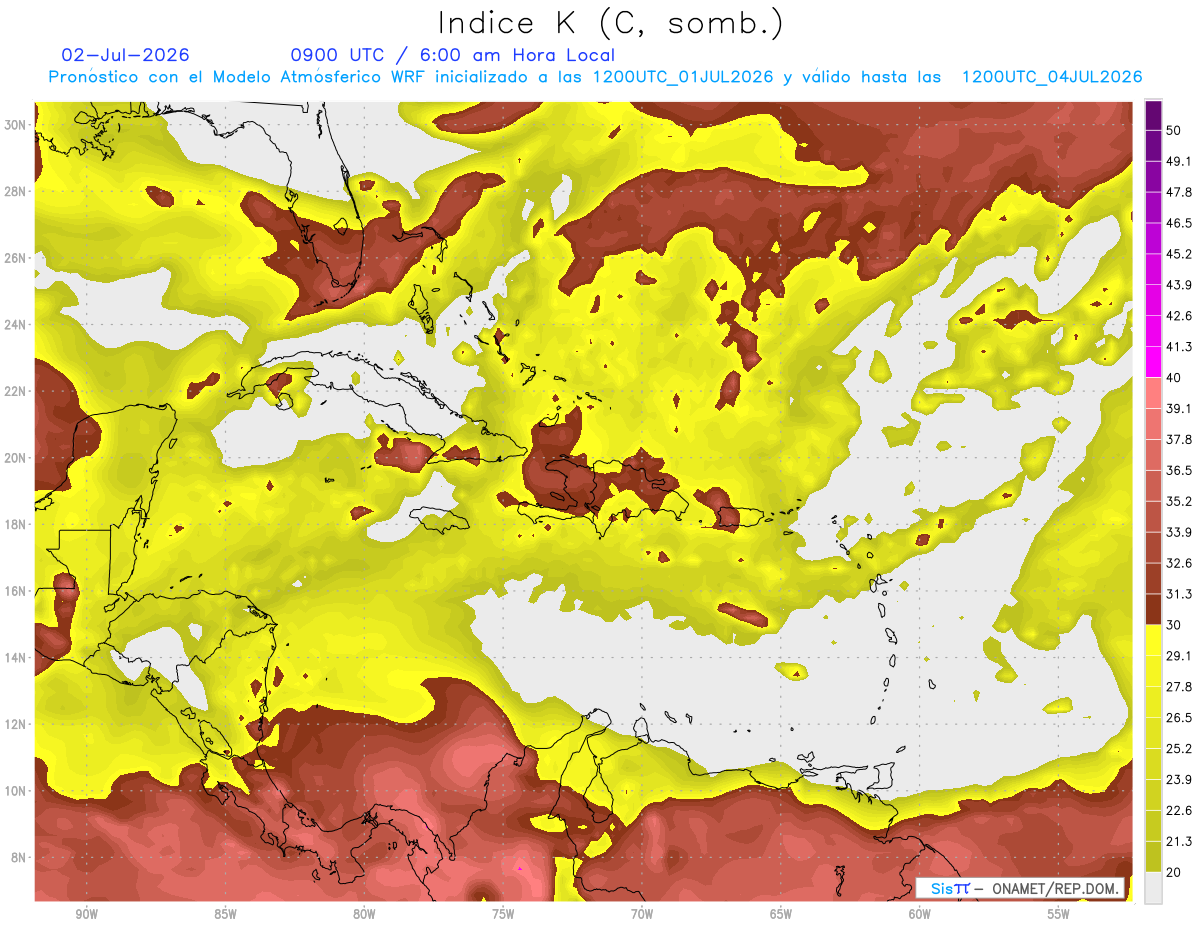This screenshot has height=927, width=1200.
Task: Click the legend value '49.1'
Action: 1179,161
